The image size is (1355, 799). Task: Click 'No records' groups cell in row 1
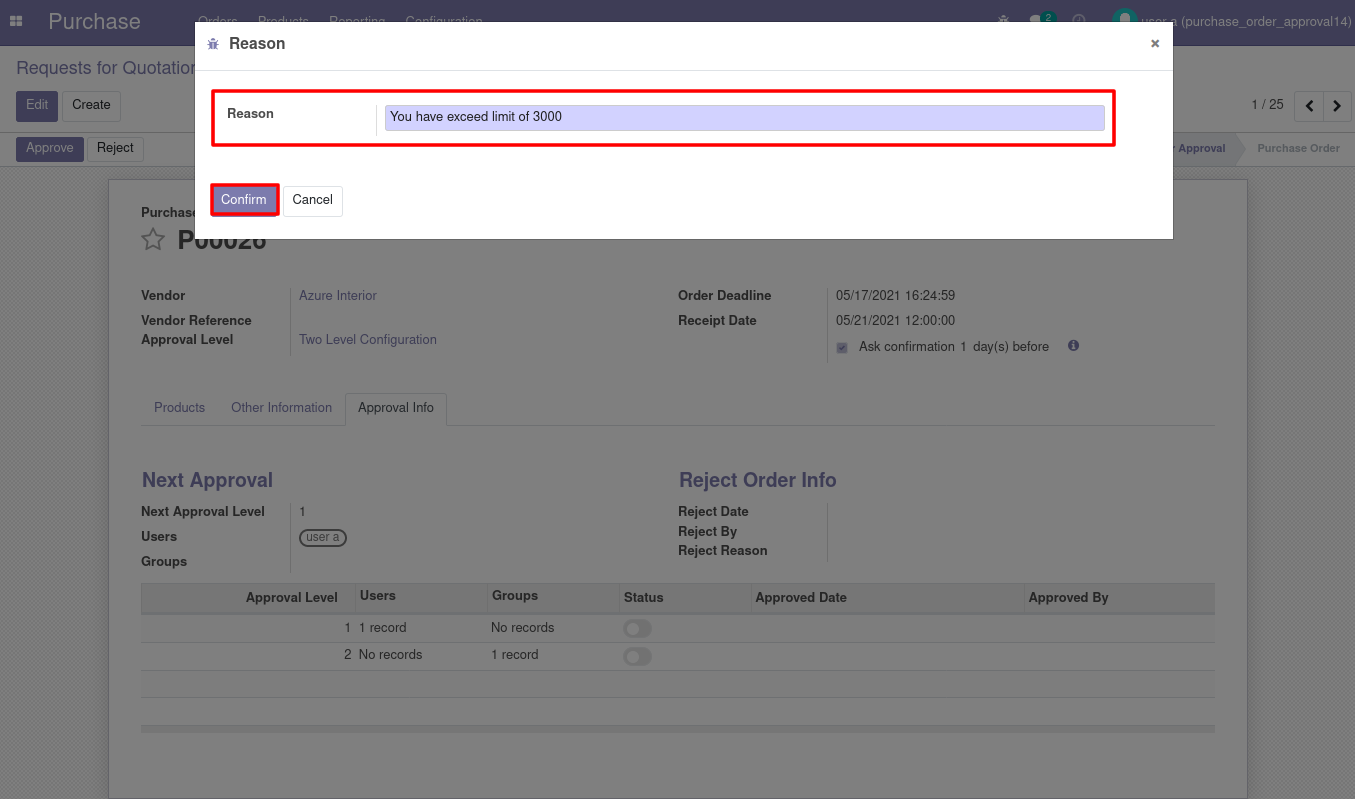pyautogui.click(x=522, y=628)
